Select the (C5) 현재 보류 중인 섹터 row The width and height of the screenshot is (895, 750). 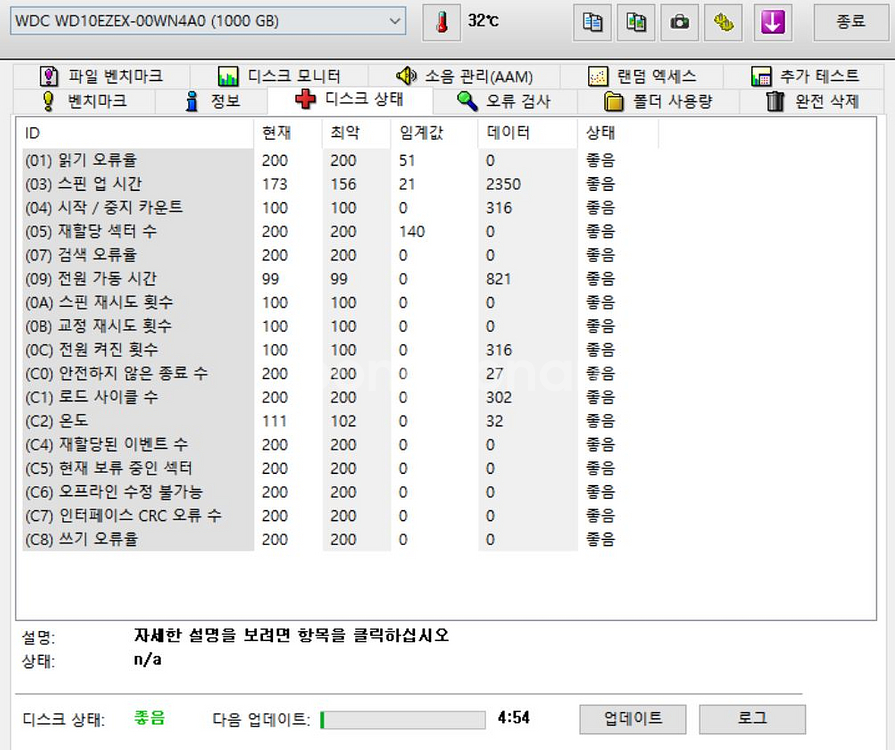coord(340,469)
